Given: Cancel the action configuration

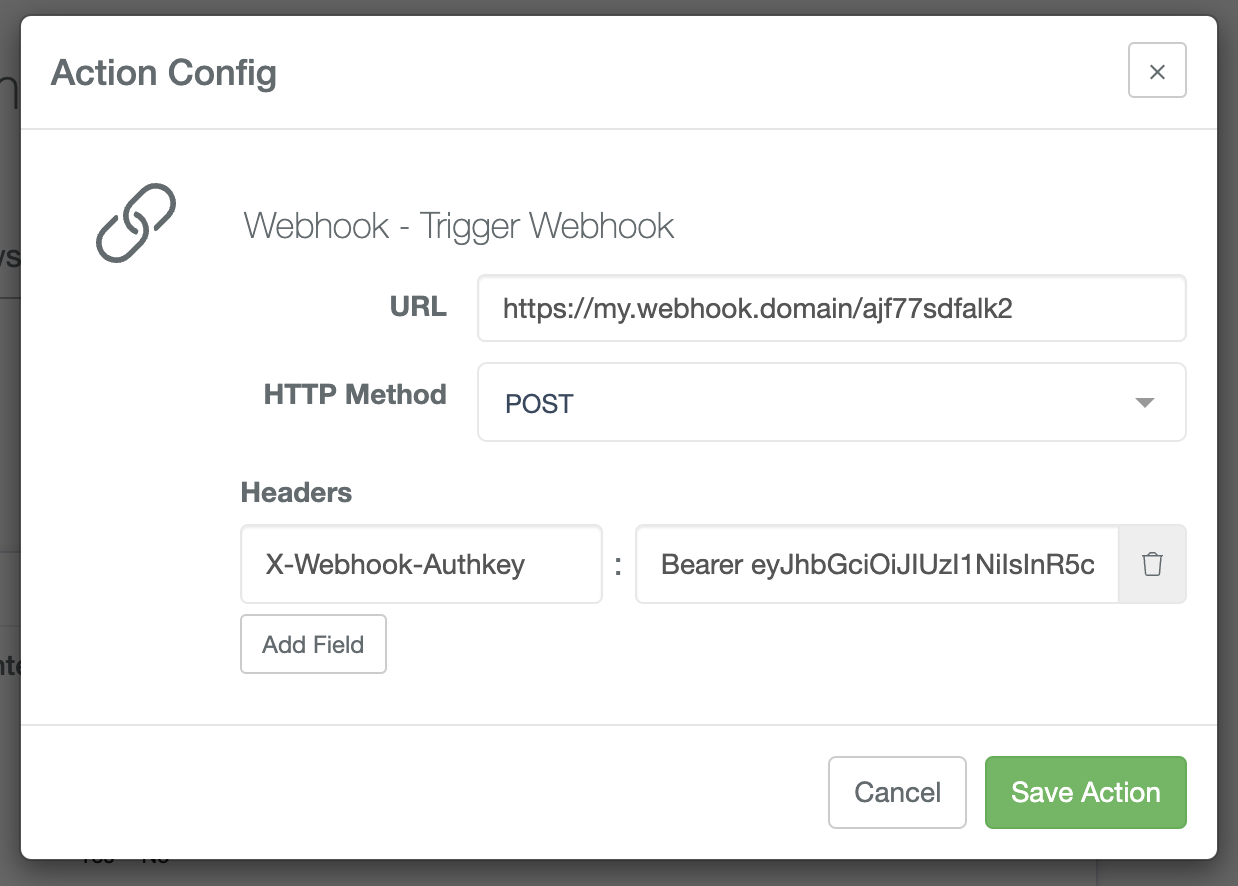Looking at the screenshot, I should point(897,792).
